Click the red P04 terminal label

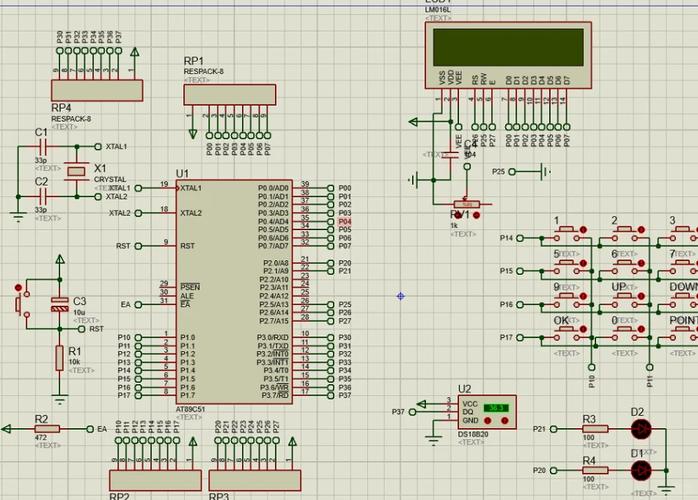tap(344, 221)
